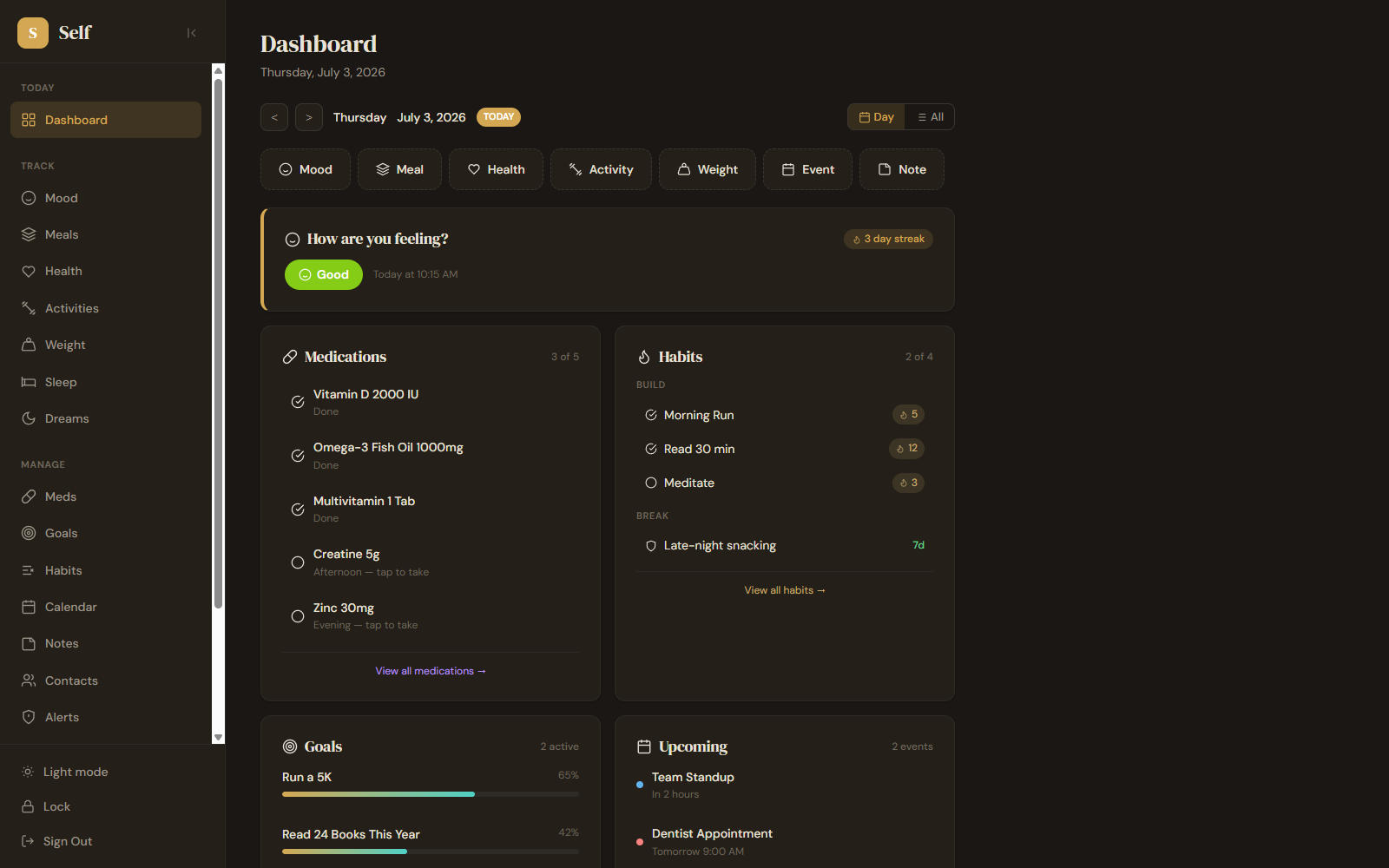Viewport: 1389px width, 868px height.
Task: Collapse the sidebar with the arrow icon
Action: (x=191, y=33)
